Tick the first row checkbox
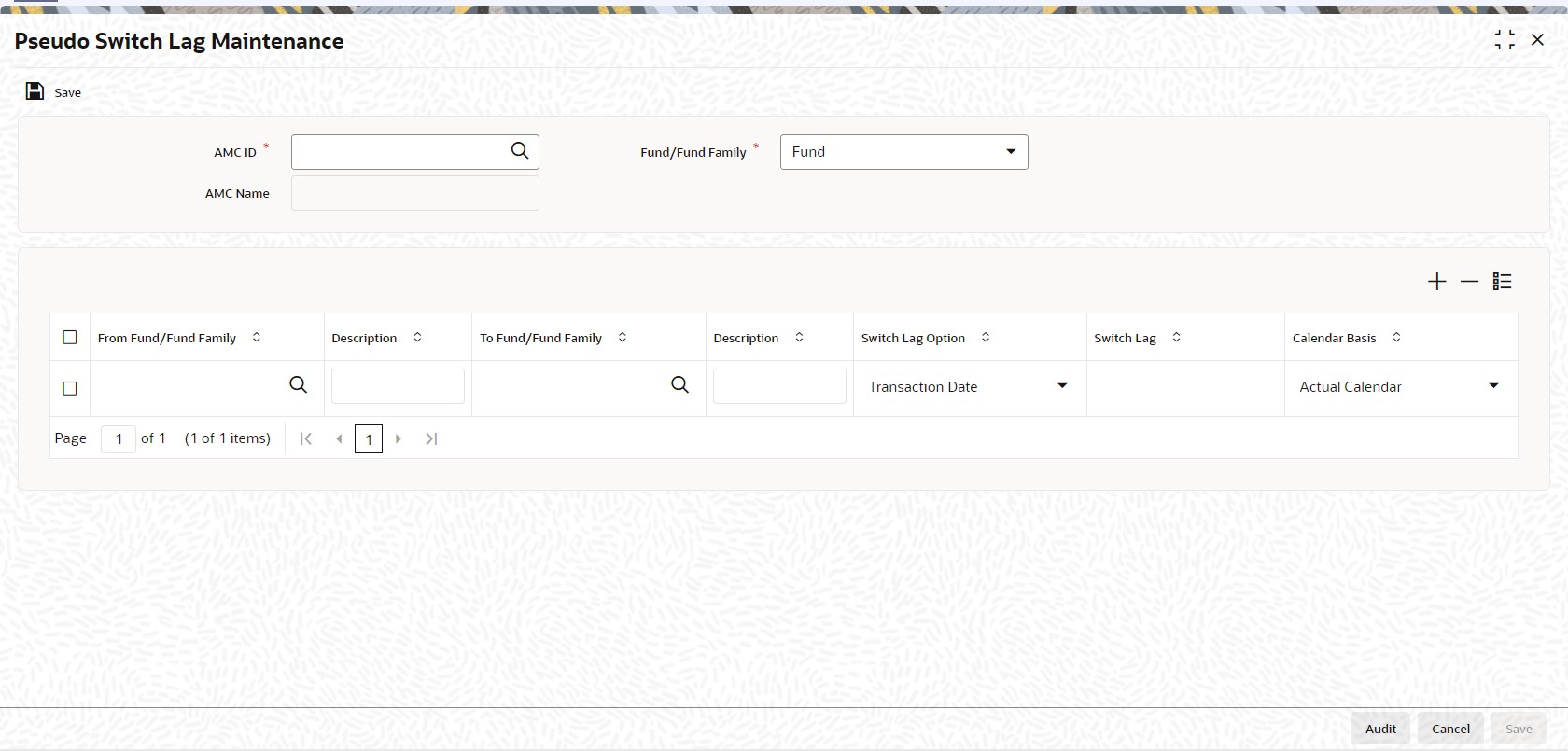Viewport: 1568px width, 751px height. pyautogui.click(x=70, y=388)
